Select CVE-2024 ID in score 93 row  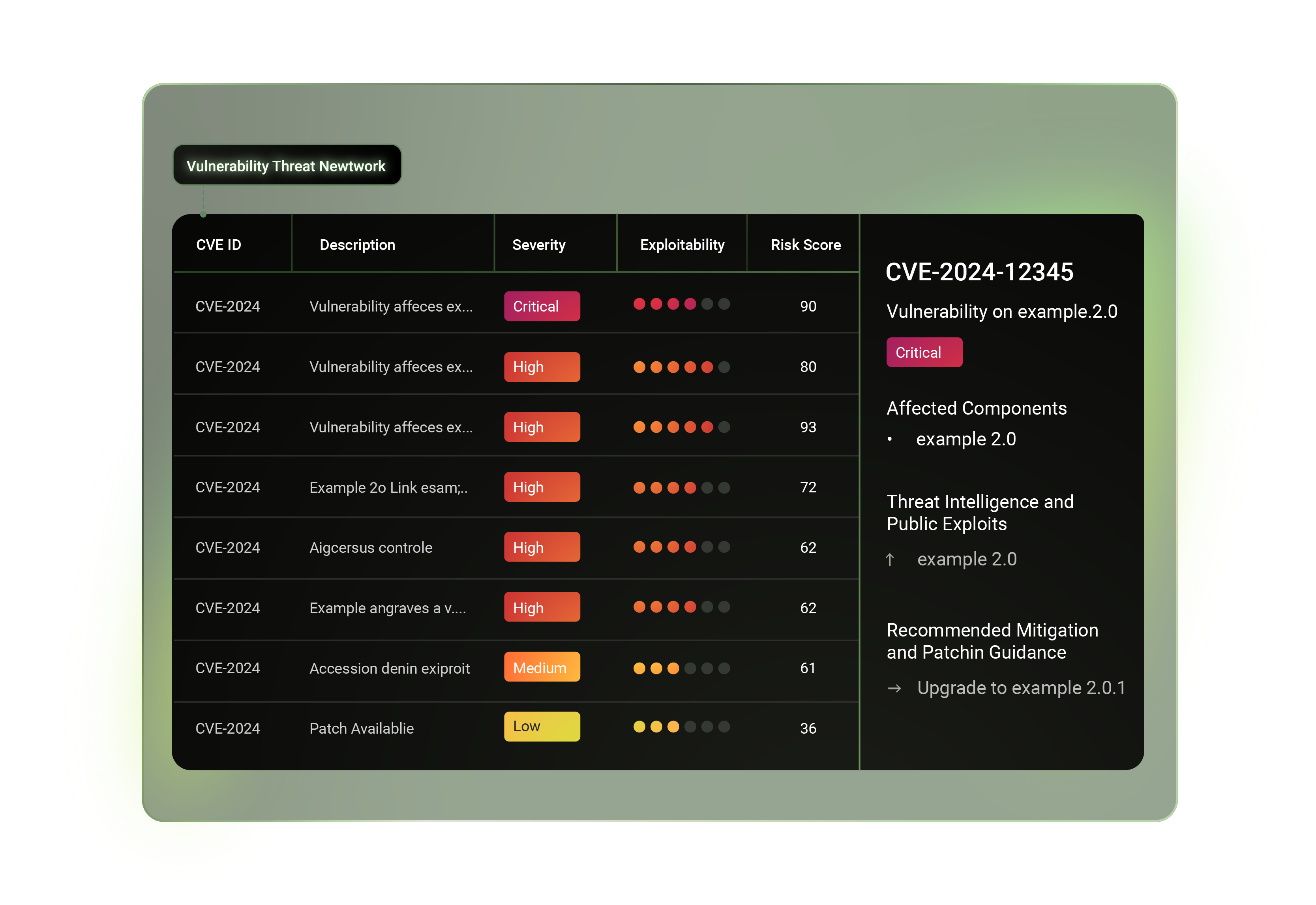coord(228,427)
